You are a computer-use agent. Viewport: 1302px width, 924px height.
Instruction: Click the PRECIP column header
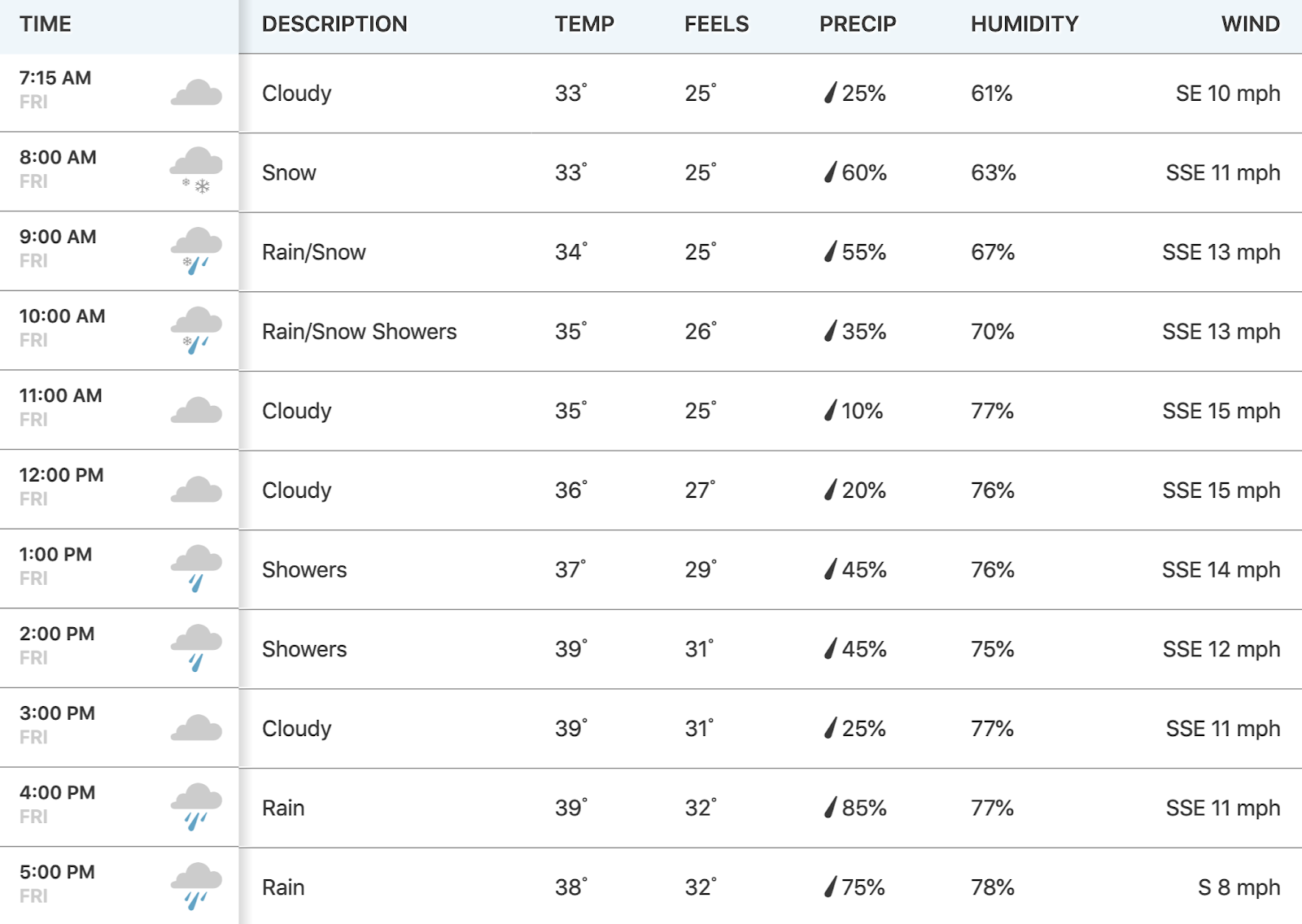coord(858,24)
